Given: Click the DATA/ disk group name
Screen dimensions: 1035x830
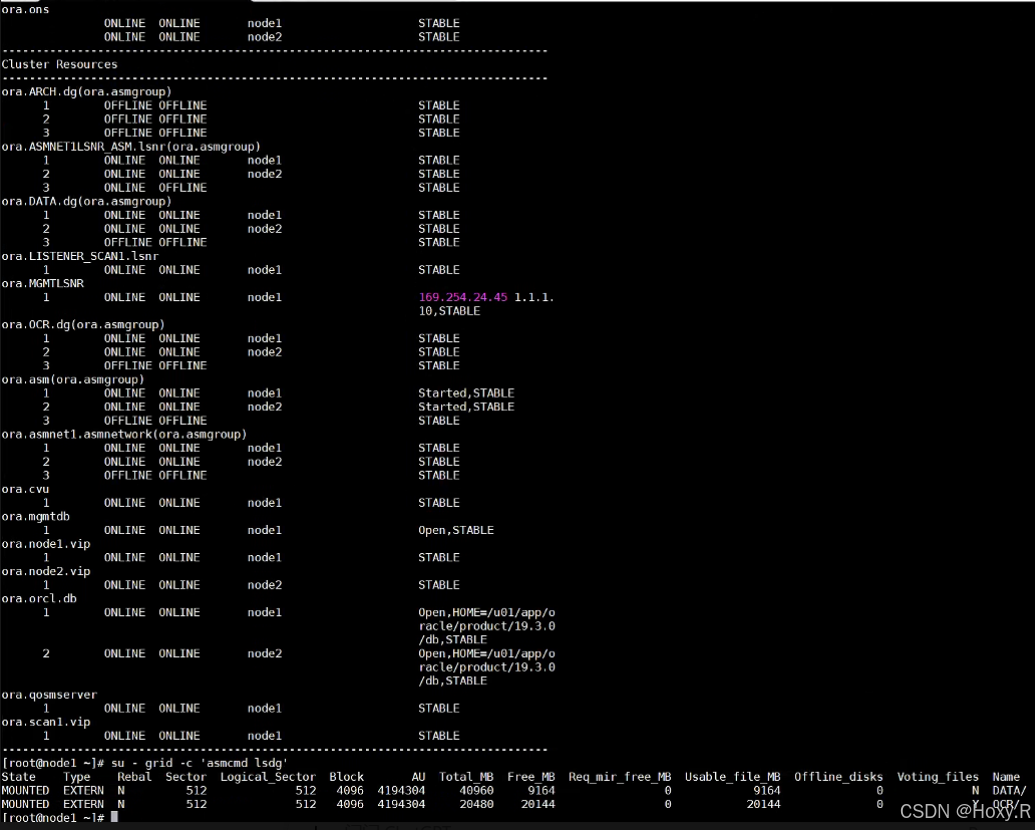Looking at the screenshot, I should point(1009,790).
